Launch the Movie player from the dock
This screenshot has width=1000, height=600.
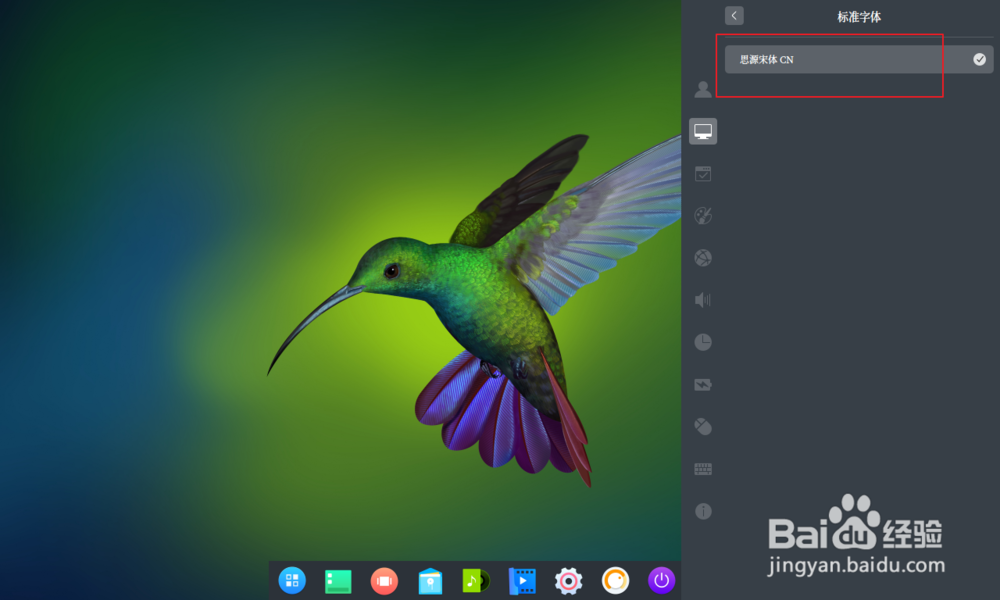click(522, 581)
